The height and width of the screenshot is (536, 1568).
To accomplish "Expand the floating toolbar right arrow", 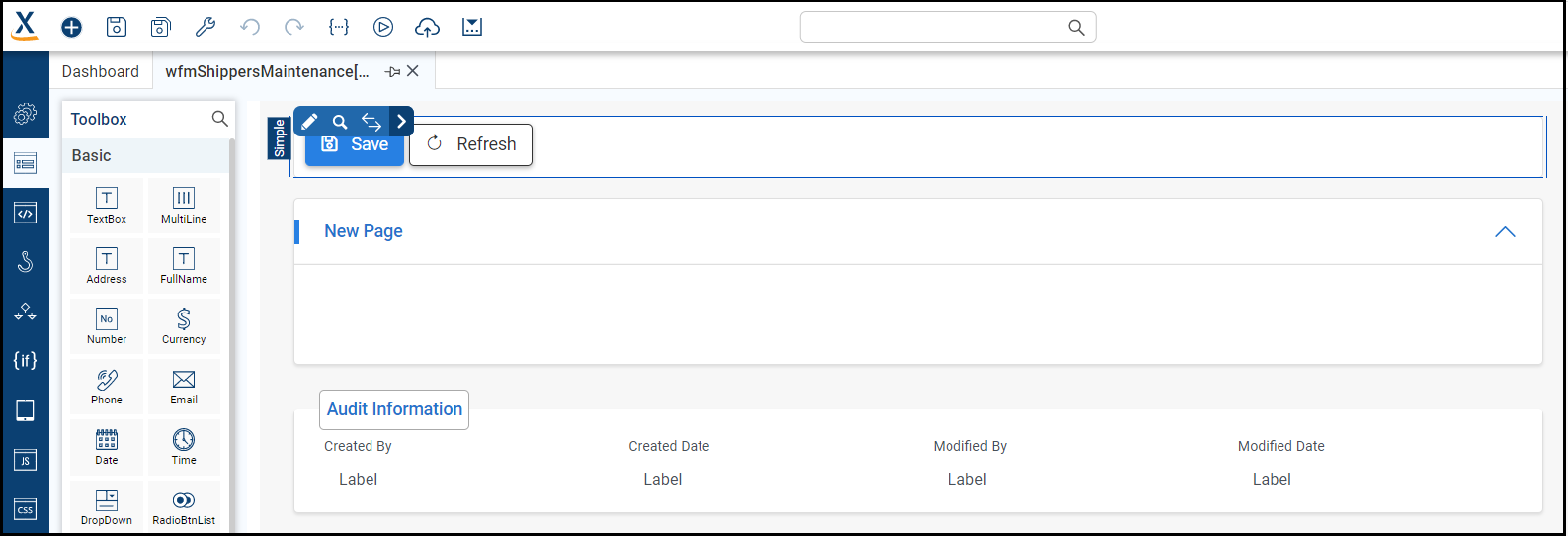I will pos(401,122).
